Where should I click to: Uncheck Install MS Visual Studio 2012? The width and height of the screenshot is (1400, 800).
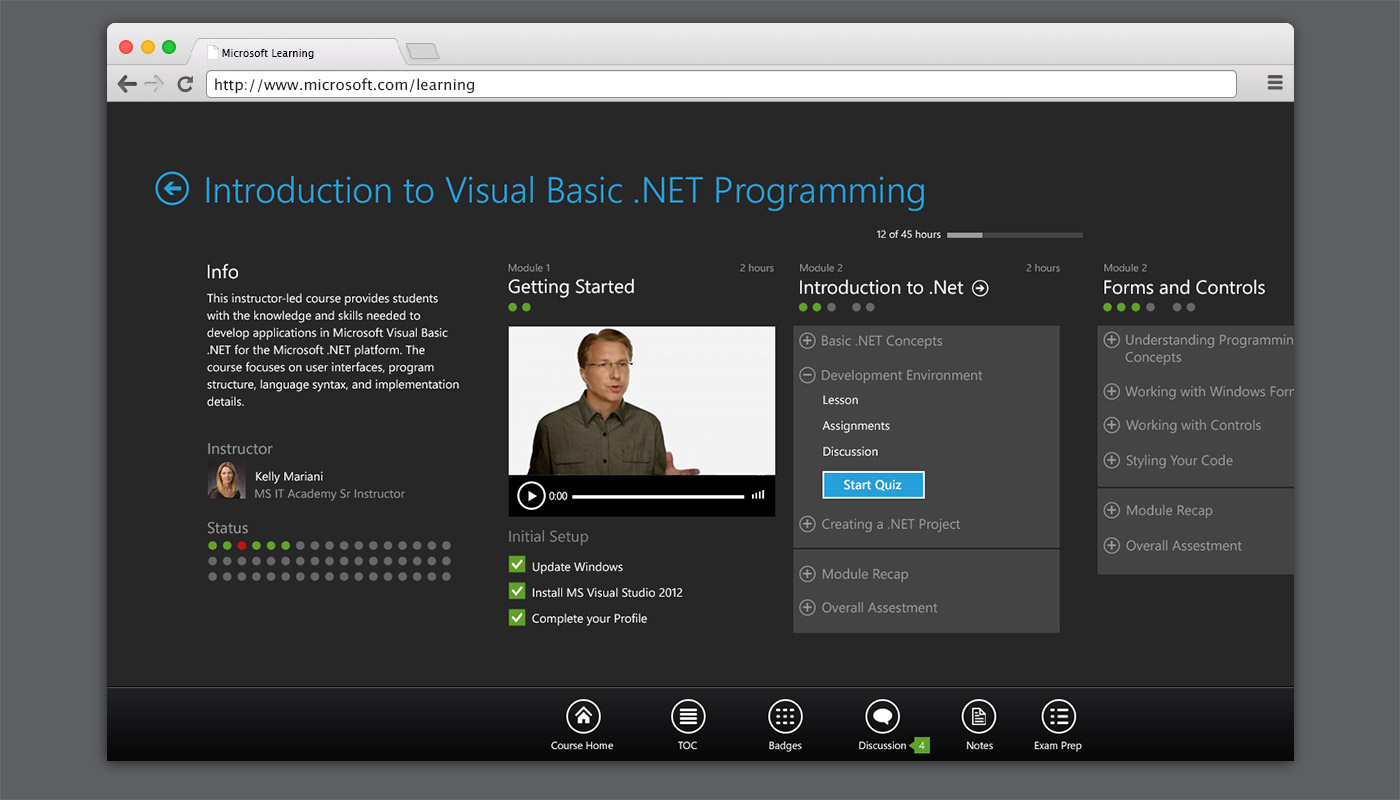(517, 591)
